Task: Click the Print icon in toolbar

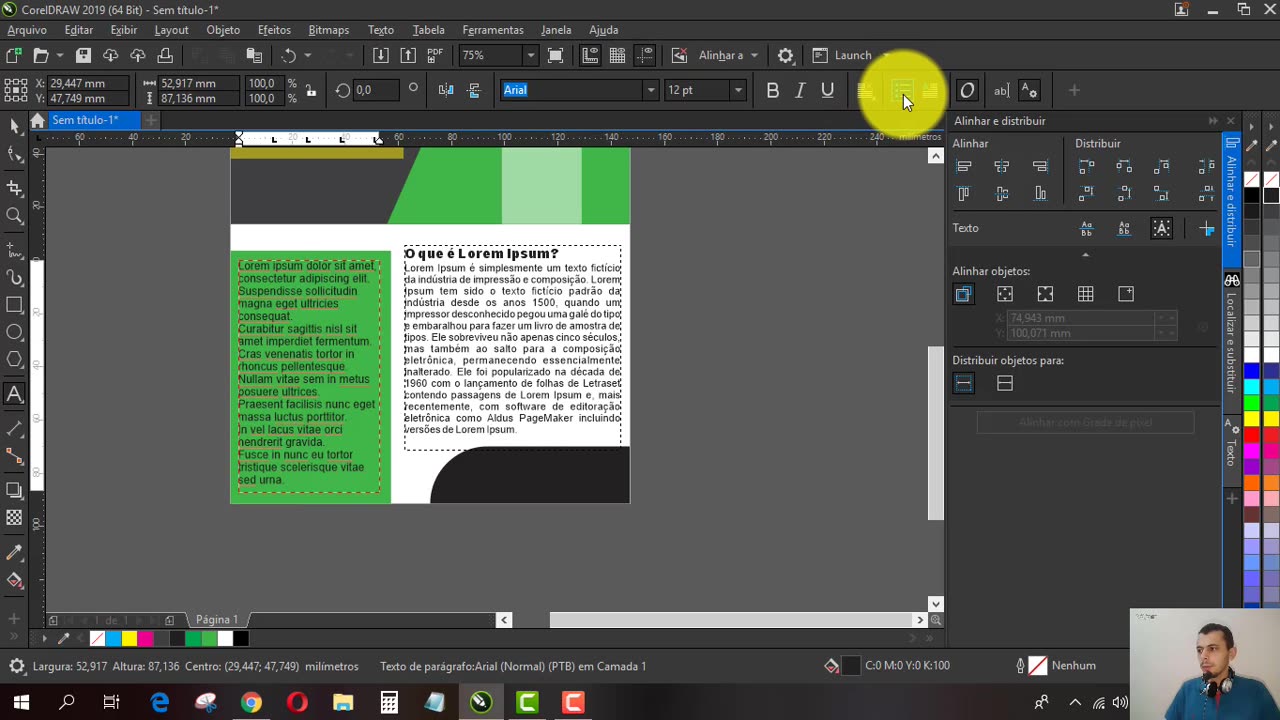Action: [165, 56]
